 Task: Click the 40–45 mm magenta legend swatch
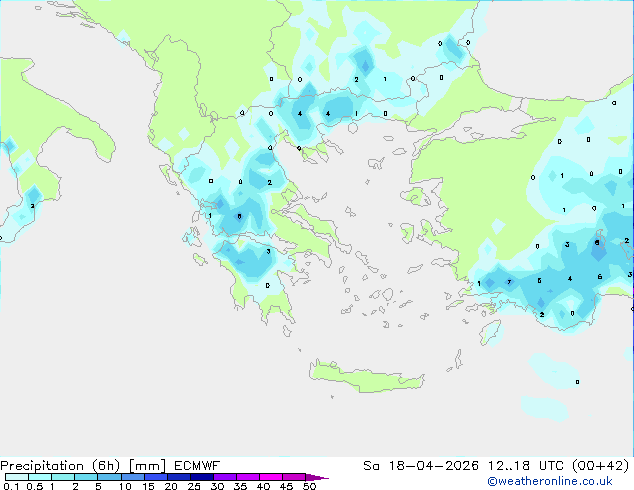pos(271,477)
